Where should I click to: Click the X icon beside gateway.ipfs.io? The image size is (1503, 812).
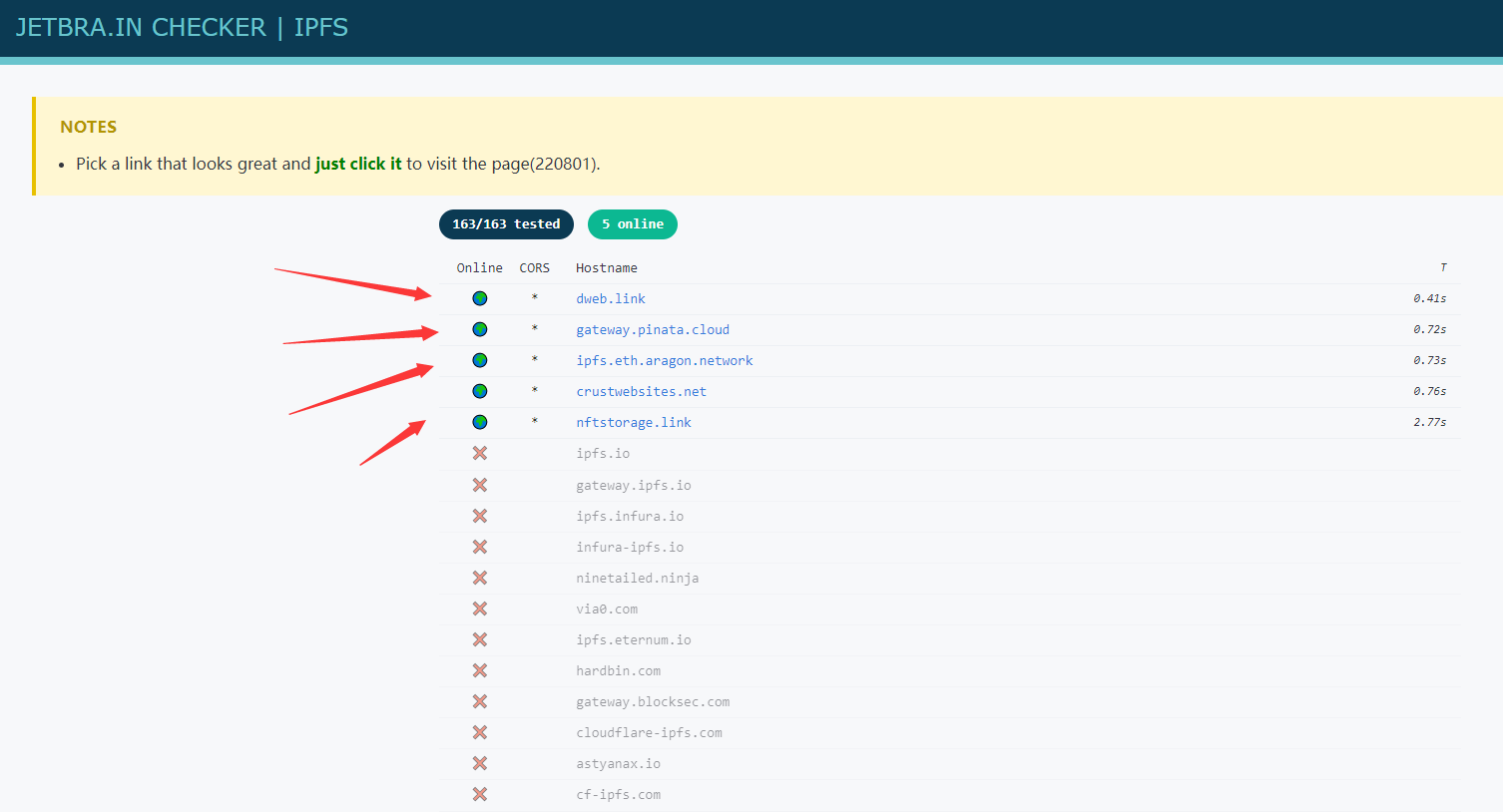pyautogui.click(x=480, y=485)
